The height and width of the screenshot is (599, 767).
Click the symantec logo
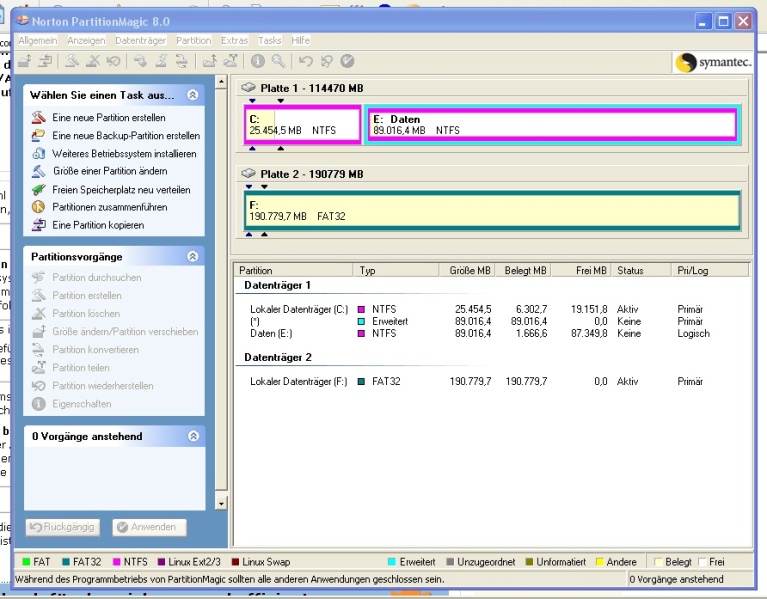712,63
